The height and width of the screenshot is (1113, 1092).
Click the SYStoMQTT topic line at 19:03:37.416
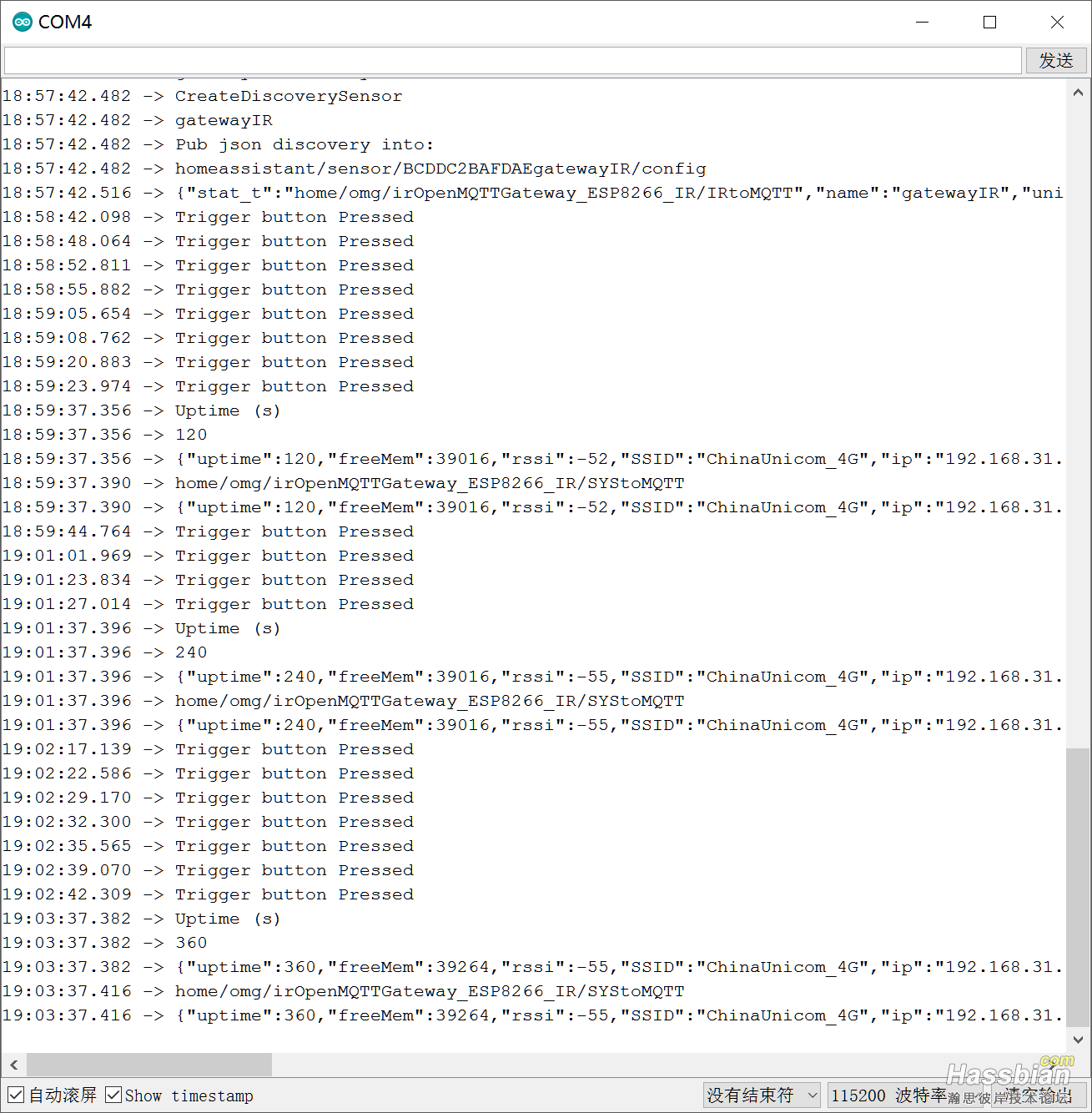pyautogui.click(x=343, y=991)
